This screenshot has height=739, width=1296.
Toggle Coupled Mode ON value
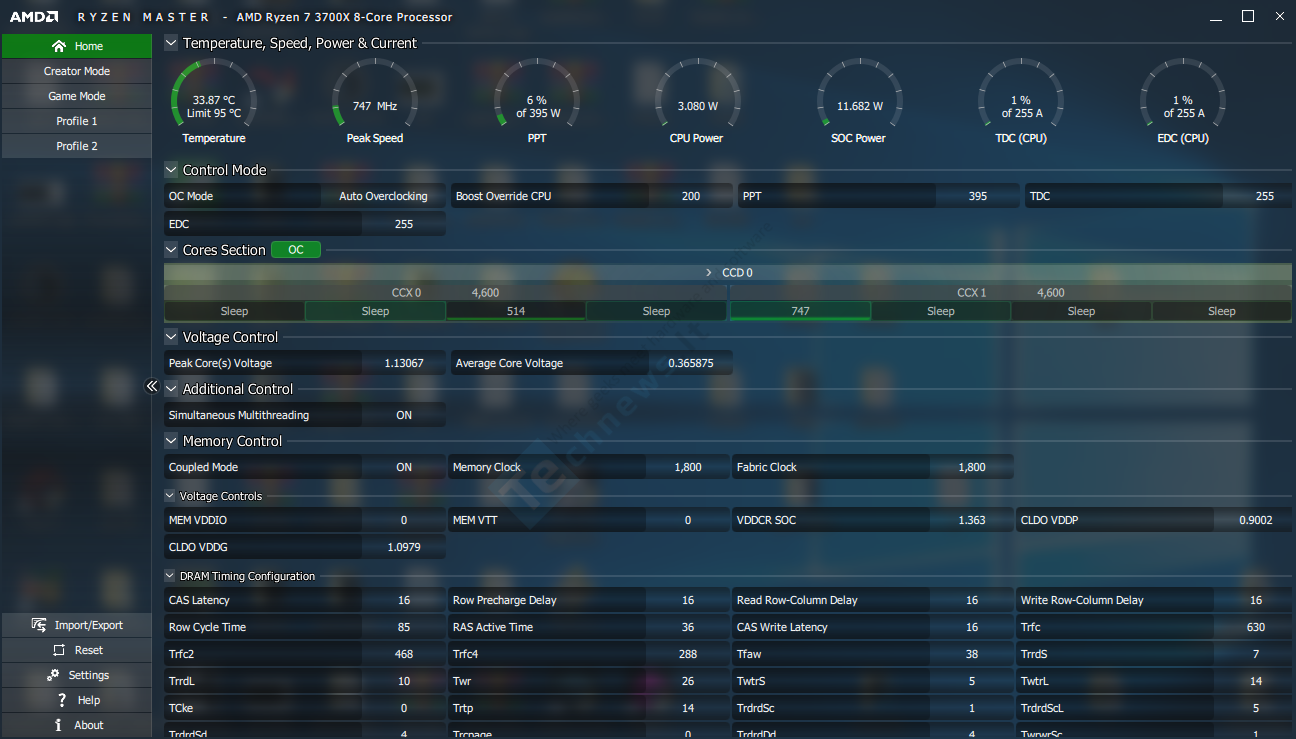[x=404, y=467]
